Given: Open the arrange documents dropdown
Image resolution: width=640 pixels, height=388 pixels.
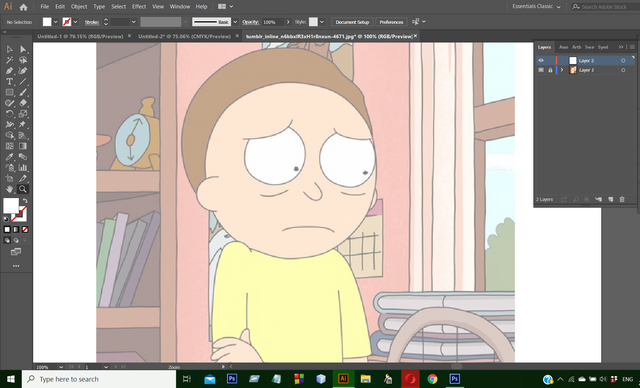Looking at the screenshot, I should 226,7.
